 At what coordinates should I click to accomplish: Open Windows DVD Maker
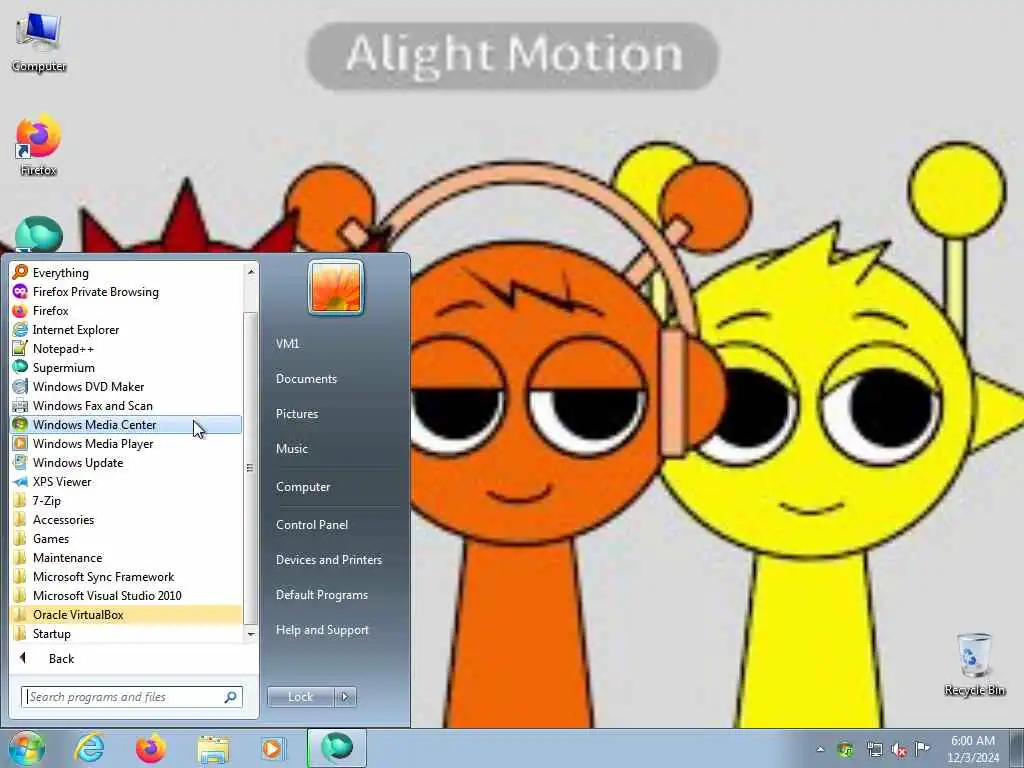[126, 386]
